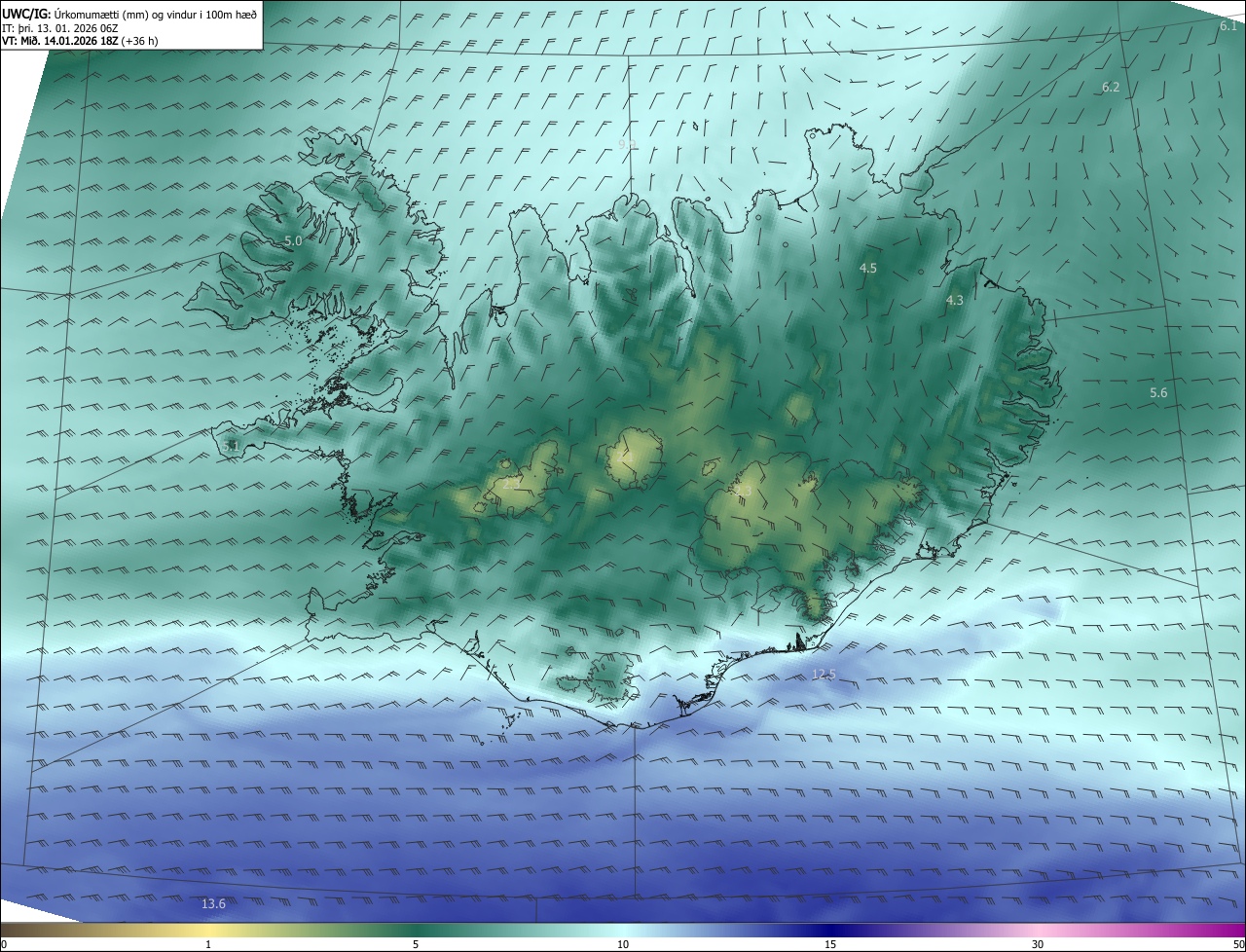
Task: Click the colorbar tick label 50
Action: click(1238, 944)
